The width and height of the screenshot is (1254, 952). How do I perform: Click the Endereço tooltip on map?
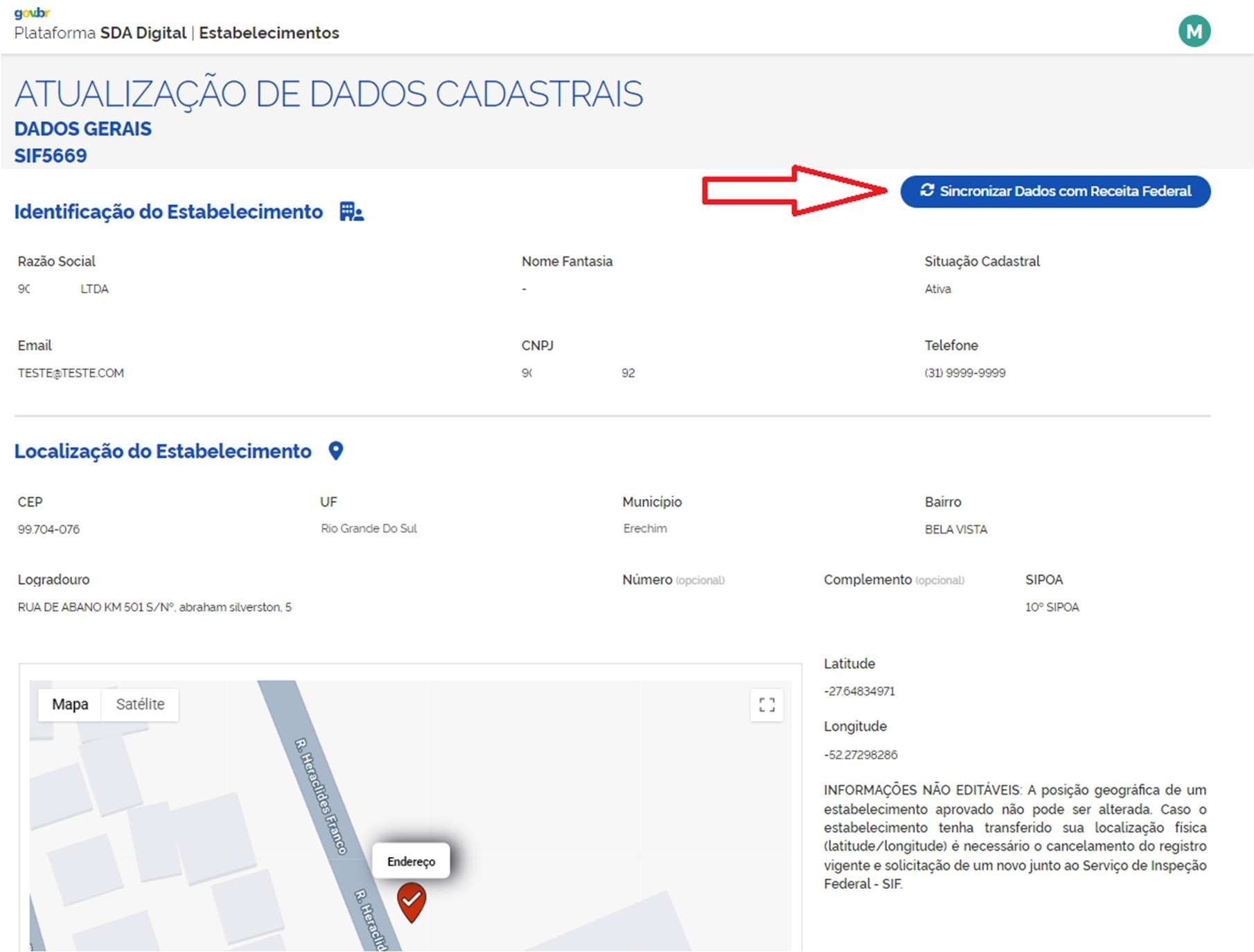coord(411,861)
